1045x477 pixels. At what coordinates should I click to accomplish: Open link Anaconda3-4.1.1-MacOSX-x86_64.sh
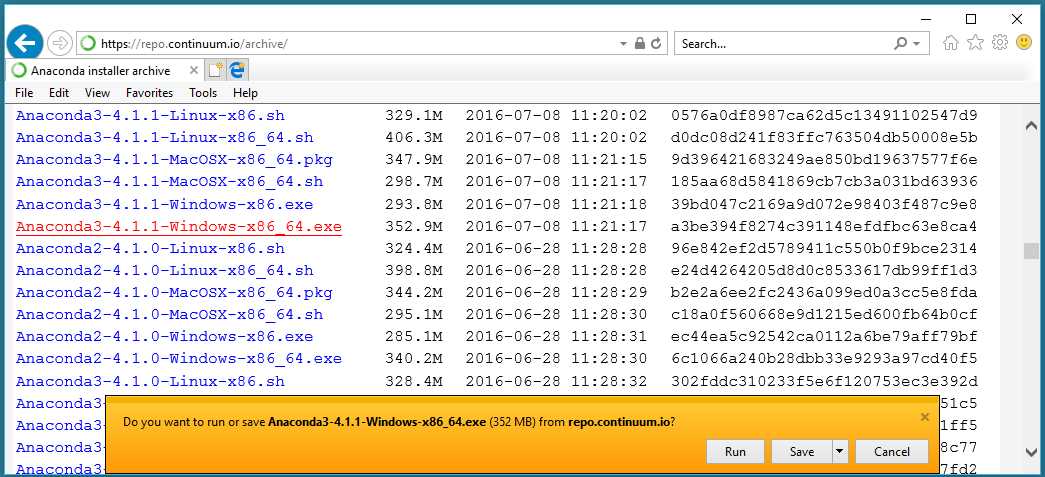[169, 182]
